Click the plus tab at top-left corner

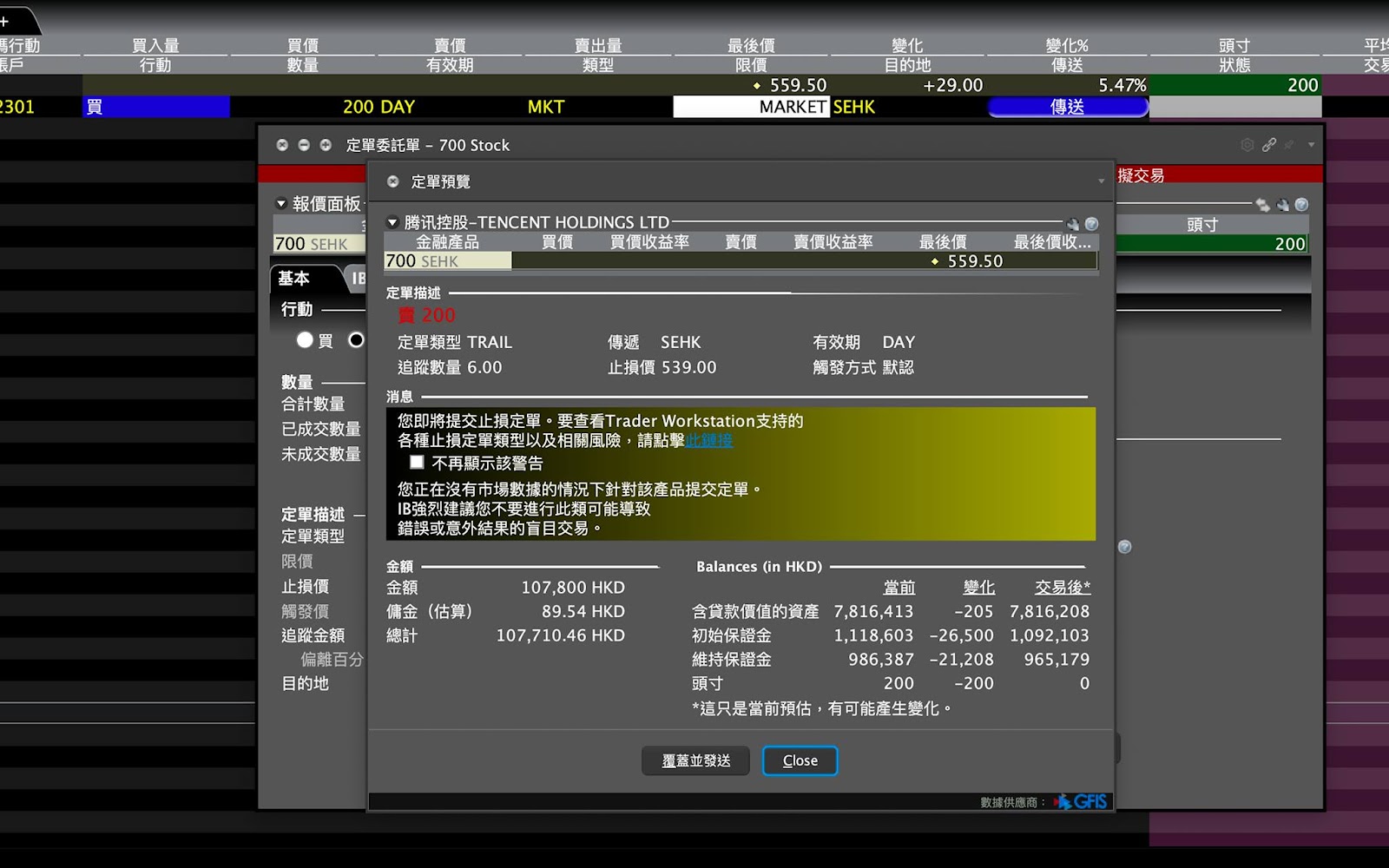coord(5,20)
